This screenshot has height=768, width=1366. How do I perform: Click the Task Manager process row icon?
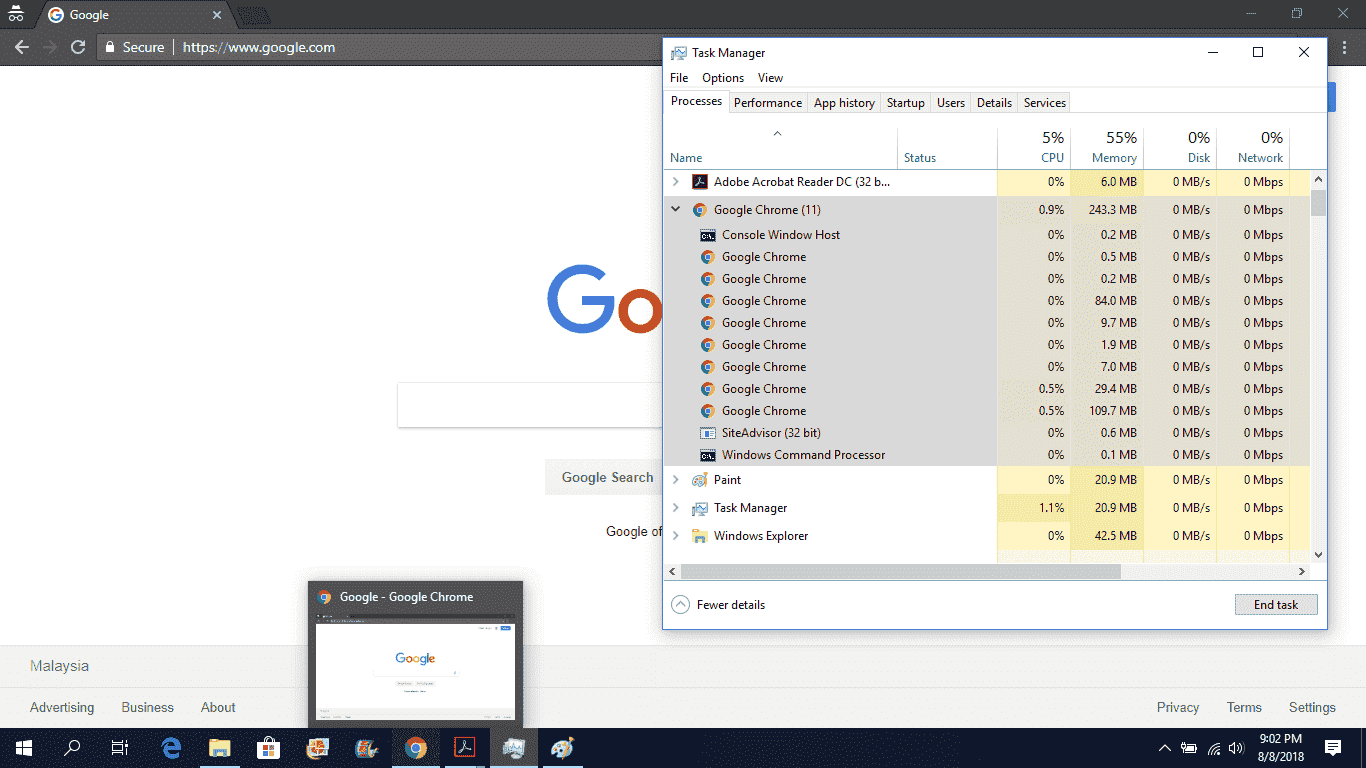[699, 508]
